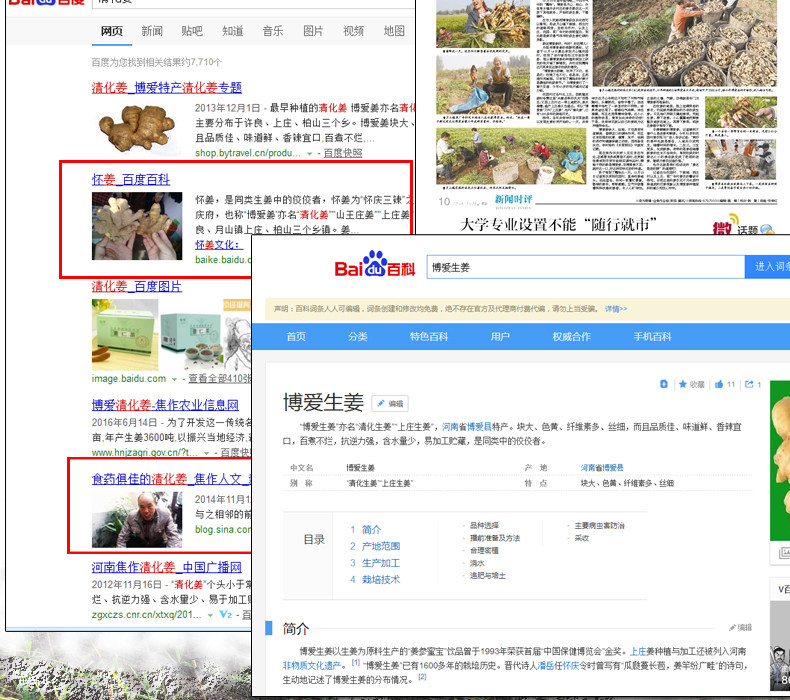Open 分类 in Baike navigation bar

(358, 336)
